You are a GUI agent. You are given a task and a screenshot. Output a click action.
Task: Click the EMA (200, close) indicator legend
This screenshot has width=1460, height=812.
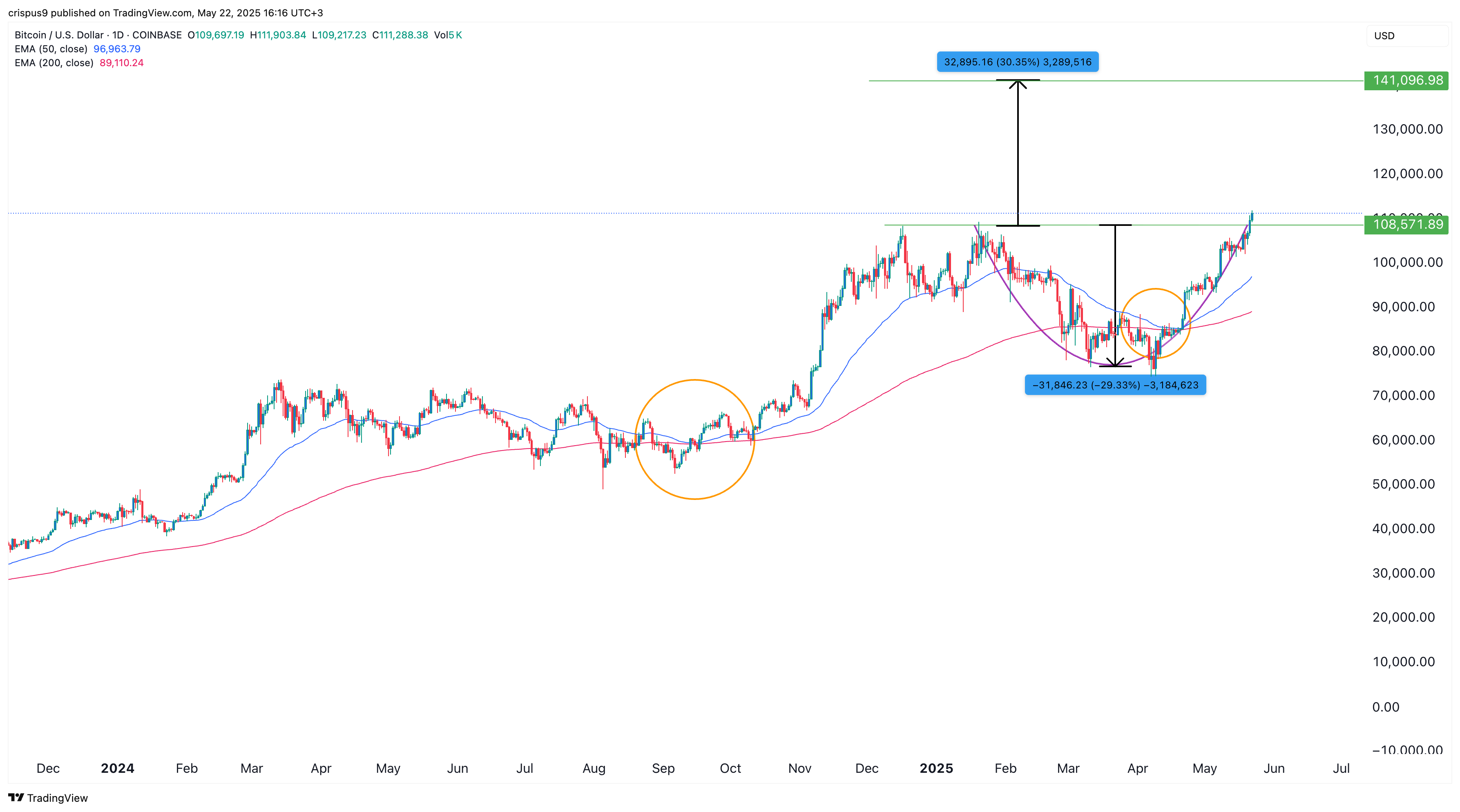pos(54,63)
